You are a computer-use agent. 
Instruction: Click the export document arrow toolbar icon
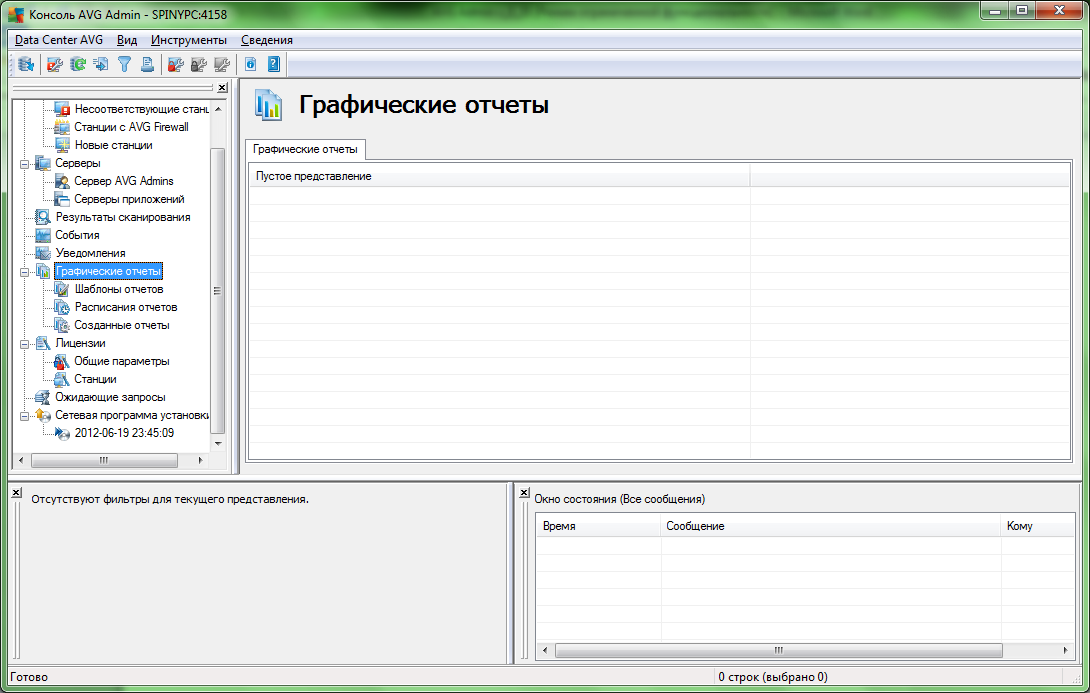101,65
